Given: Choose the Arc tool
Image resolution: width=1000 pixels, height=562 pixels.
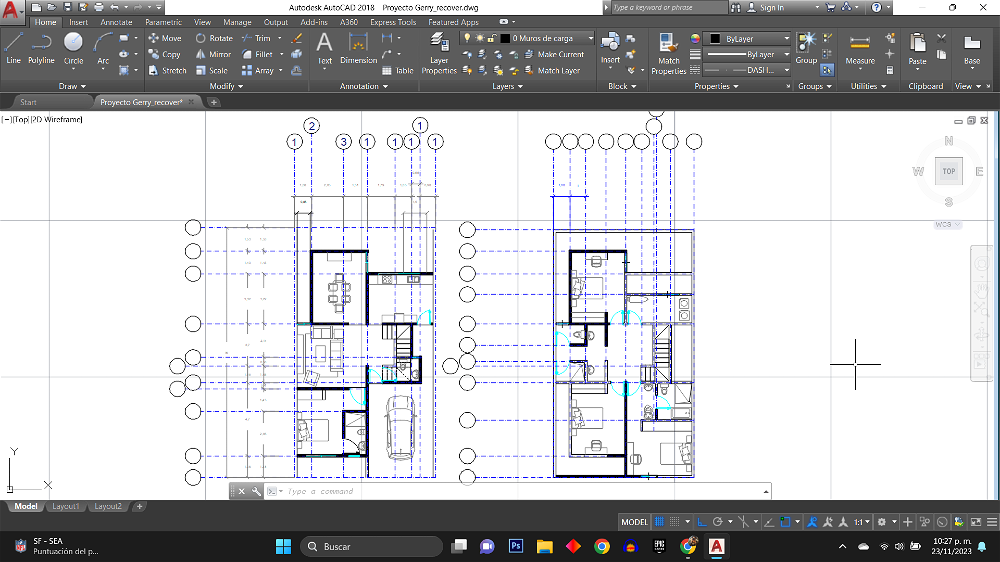Looking at the screenshot, I should (103, 49).
